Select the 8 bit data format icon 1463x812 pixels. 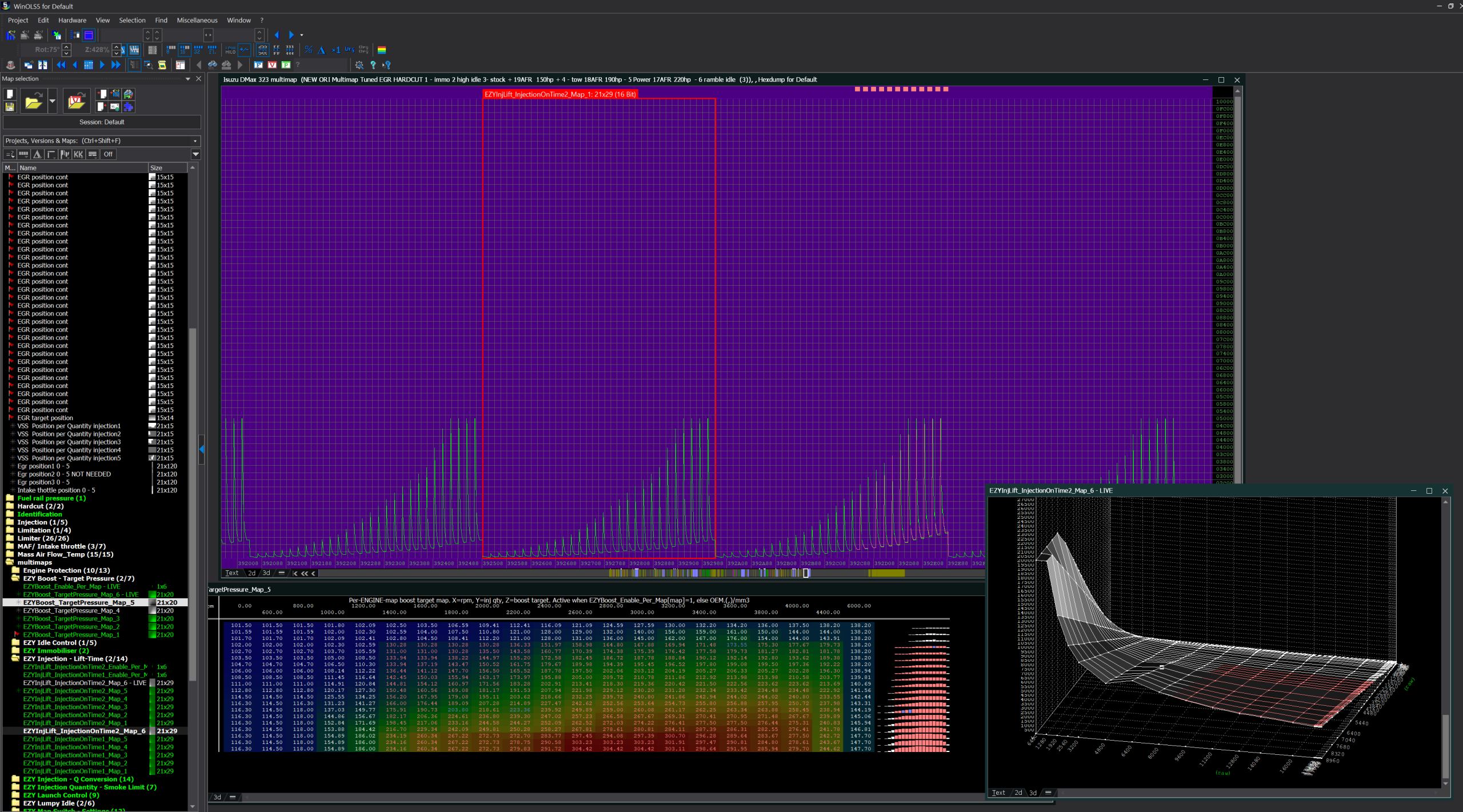click(x=171, y=50)
